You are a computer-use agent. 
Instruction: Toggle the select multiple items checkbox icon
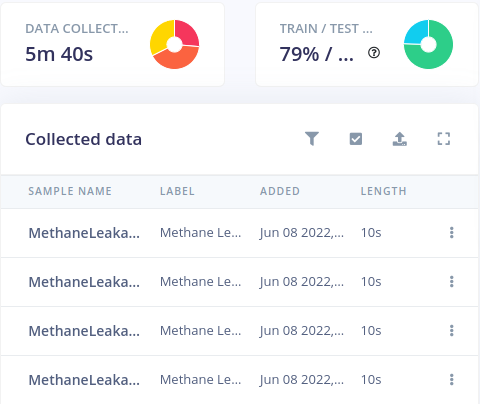356,139
